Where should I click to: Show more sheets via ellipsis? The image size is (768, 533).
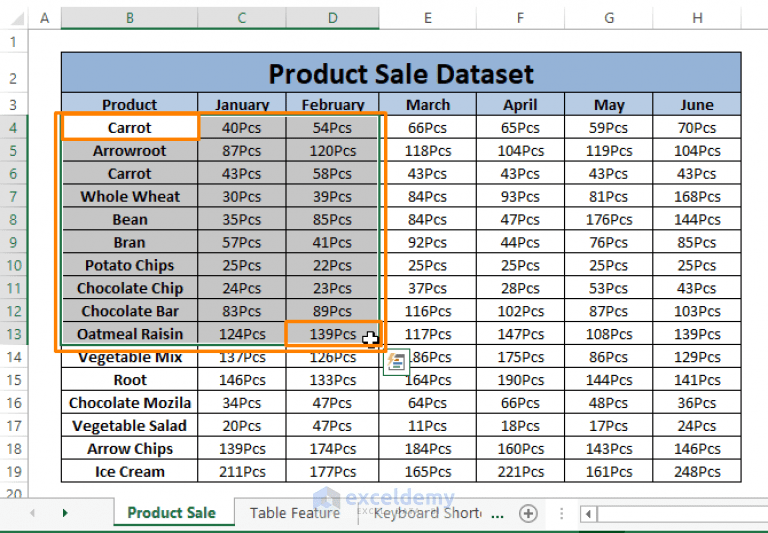click(497, 514)
